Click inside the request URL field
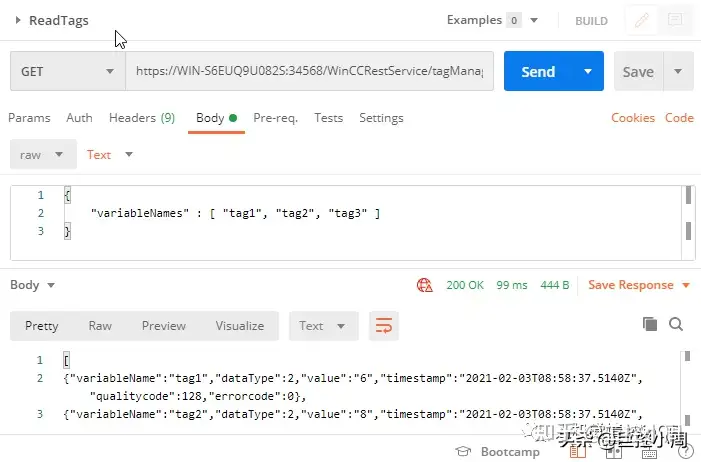 (x=309, y=72)
